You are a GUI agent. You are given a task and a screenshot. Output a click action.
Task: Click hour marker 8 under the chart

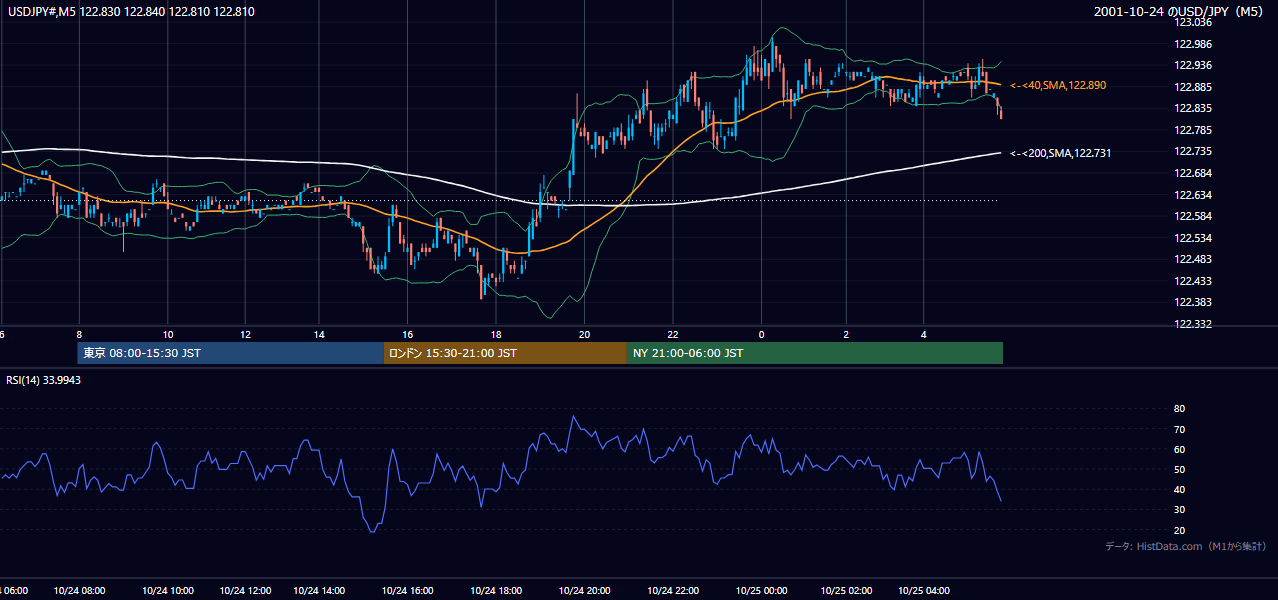click(78, 334)
